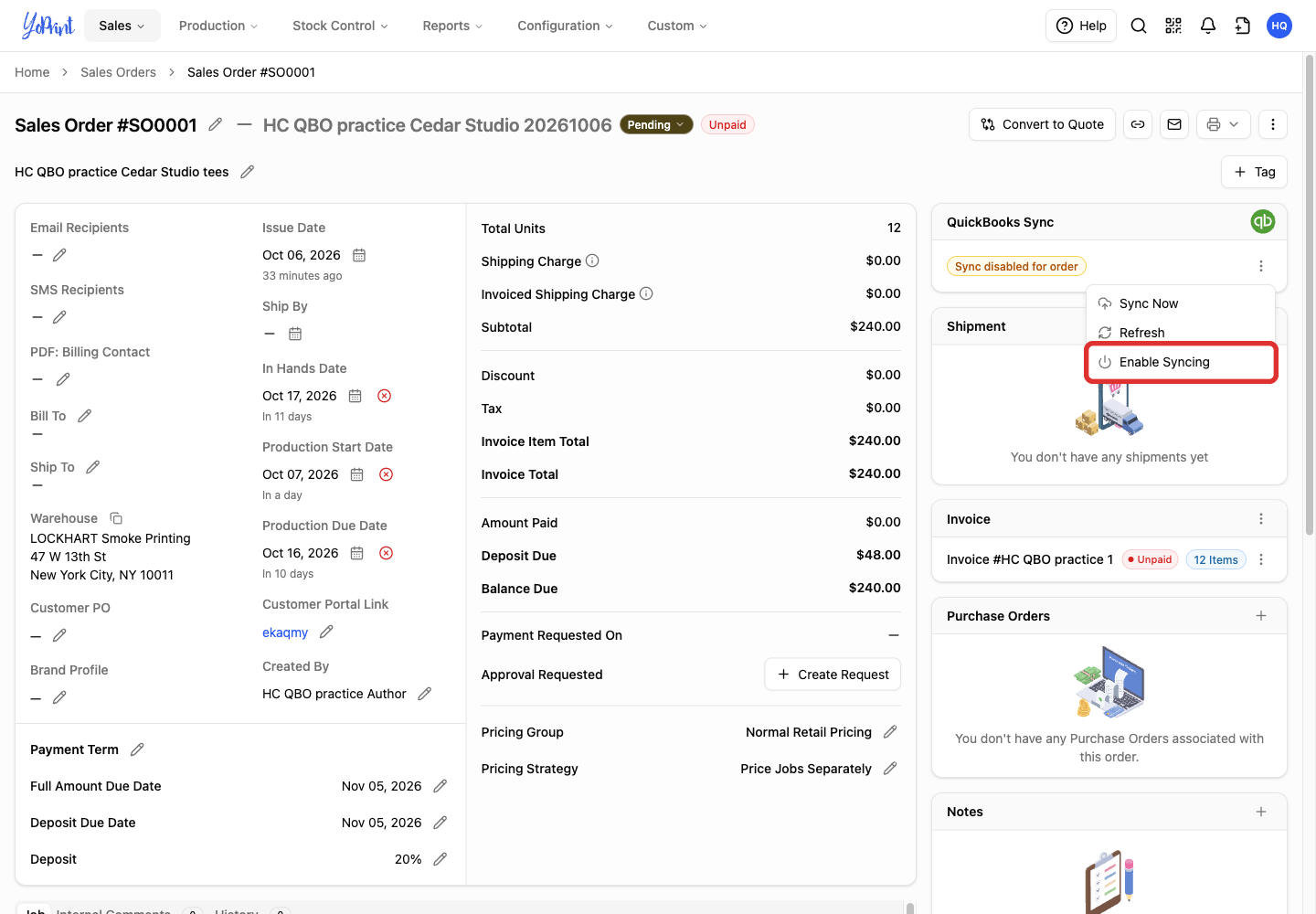Add a new Purchase Order
Image resolution: width=1316 pixels, height=914 pixels.
[1261, 616]
